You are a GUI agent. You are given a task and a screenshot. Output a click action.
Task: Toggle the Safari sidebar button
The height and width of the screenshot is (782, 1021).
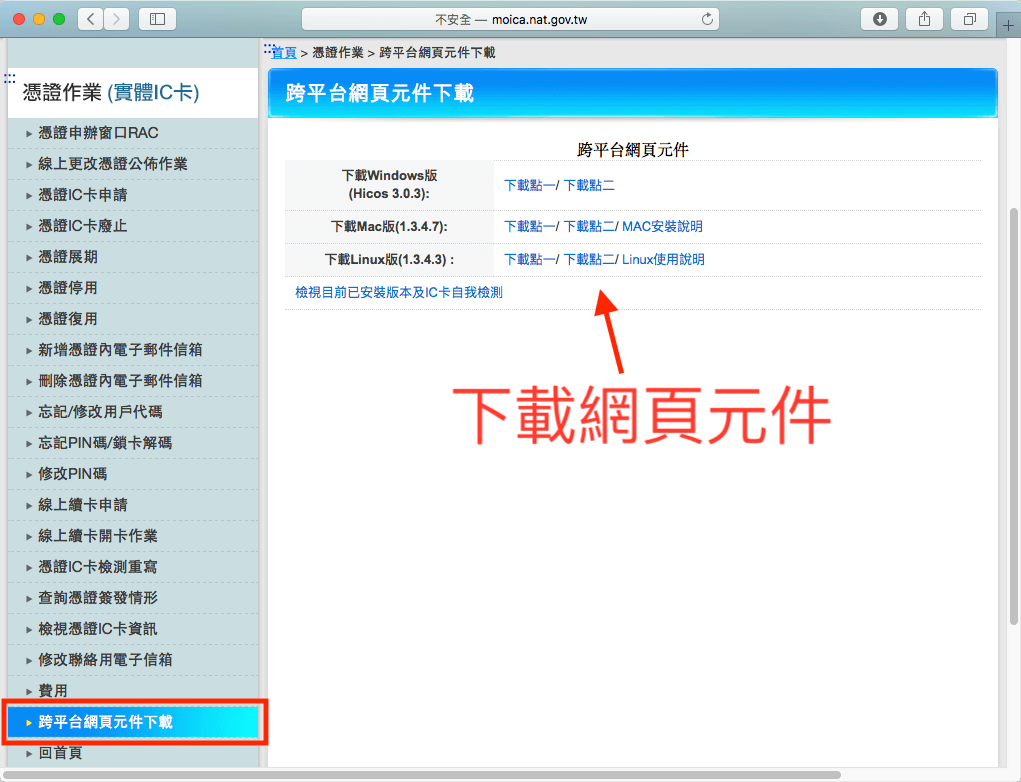(x=158, y=19)
